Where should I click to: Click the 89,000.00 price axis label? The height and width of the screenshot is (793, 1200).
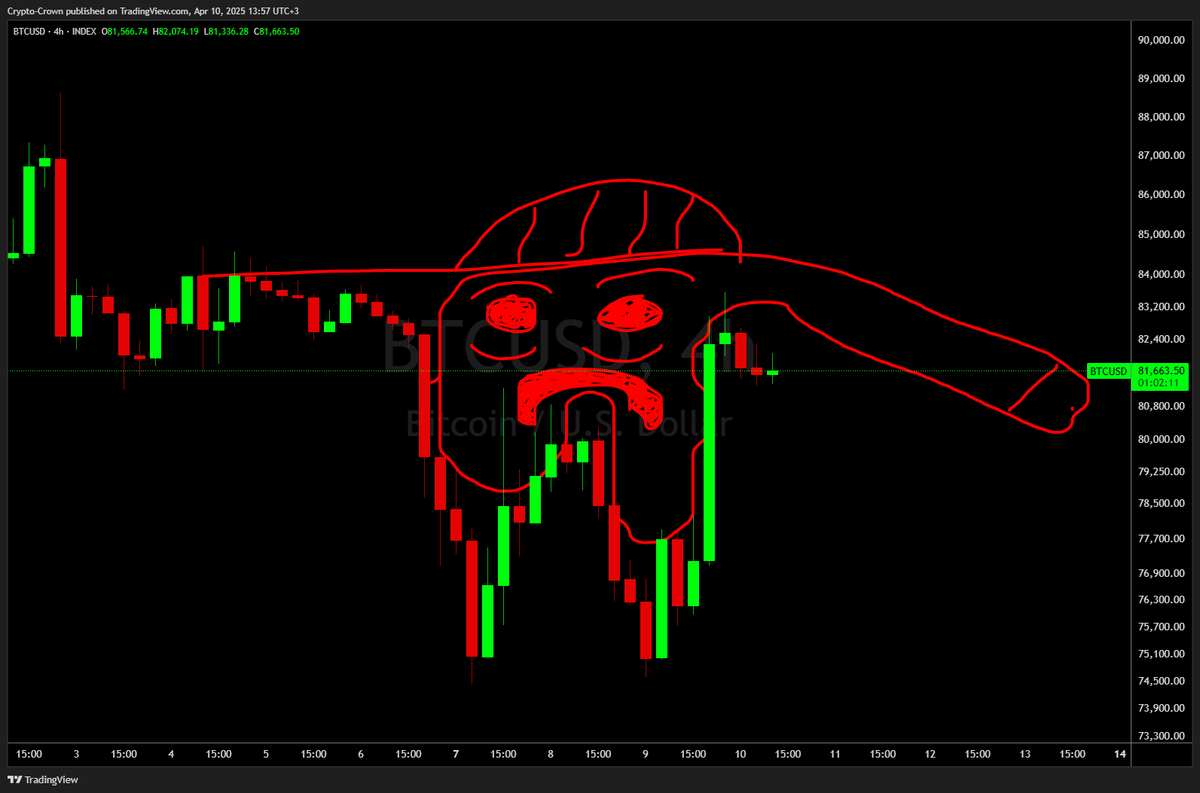point(1161,79)
